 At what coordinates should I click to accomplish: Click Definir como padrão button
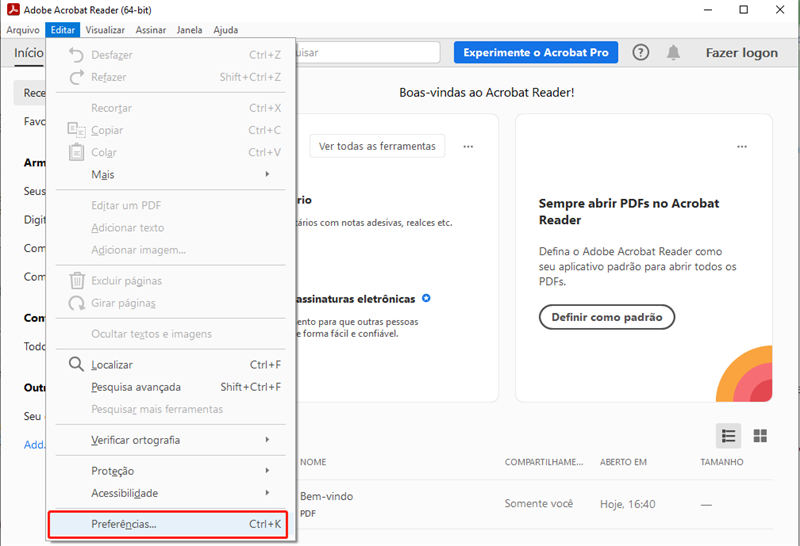tap(607, 317)
